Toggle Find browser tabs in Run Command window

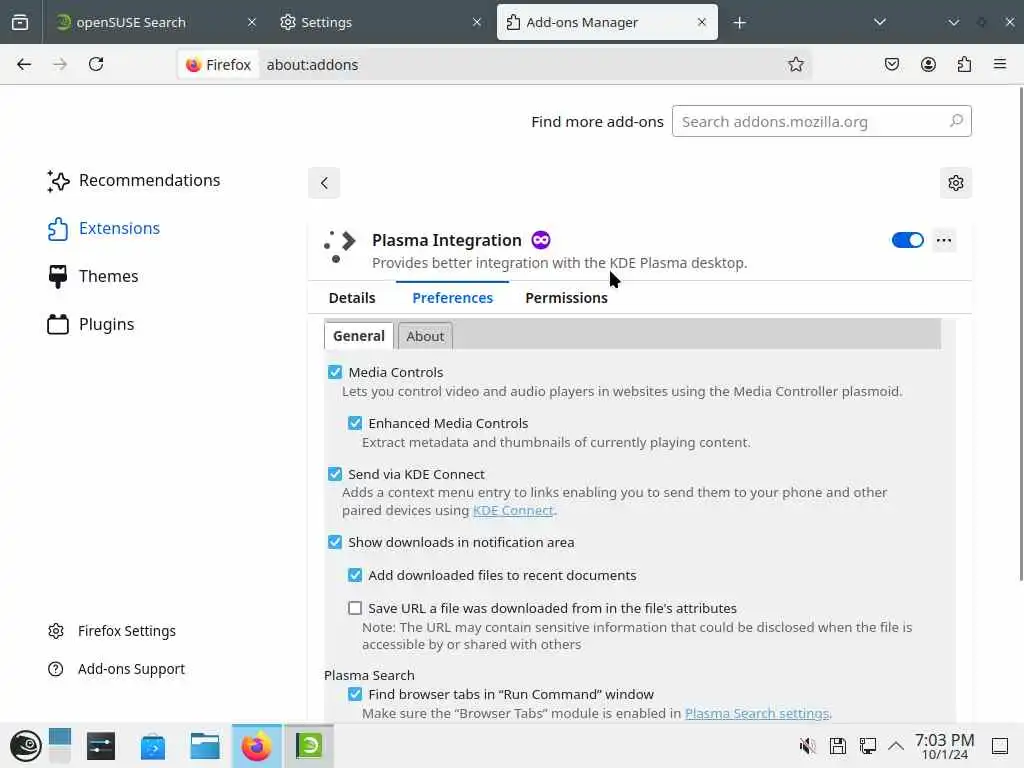coord(355,694)
